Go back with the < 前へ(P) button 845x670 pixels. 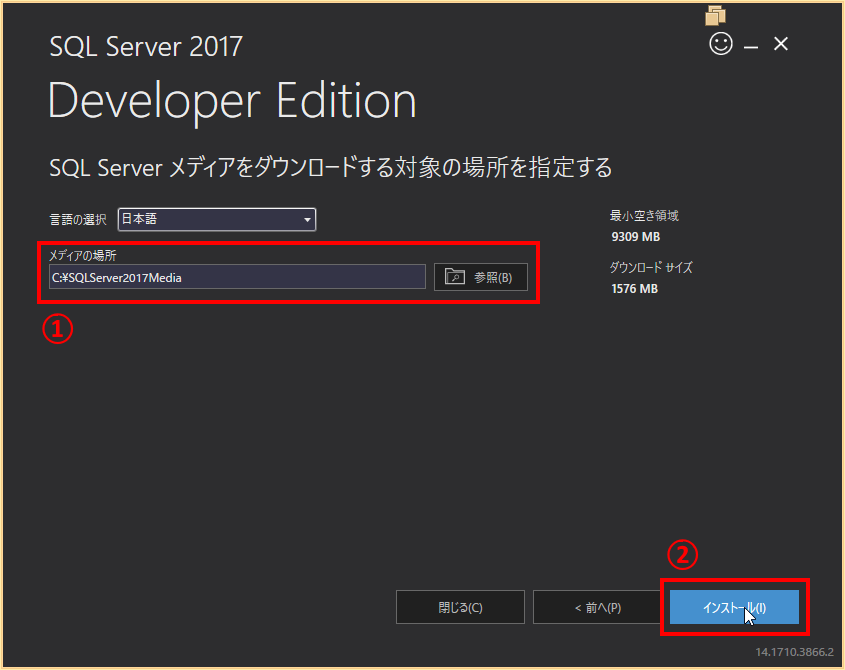click(x=598, y=607)
